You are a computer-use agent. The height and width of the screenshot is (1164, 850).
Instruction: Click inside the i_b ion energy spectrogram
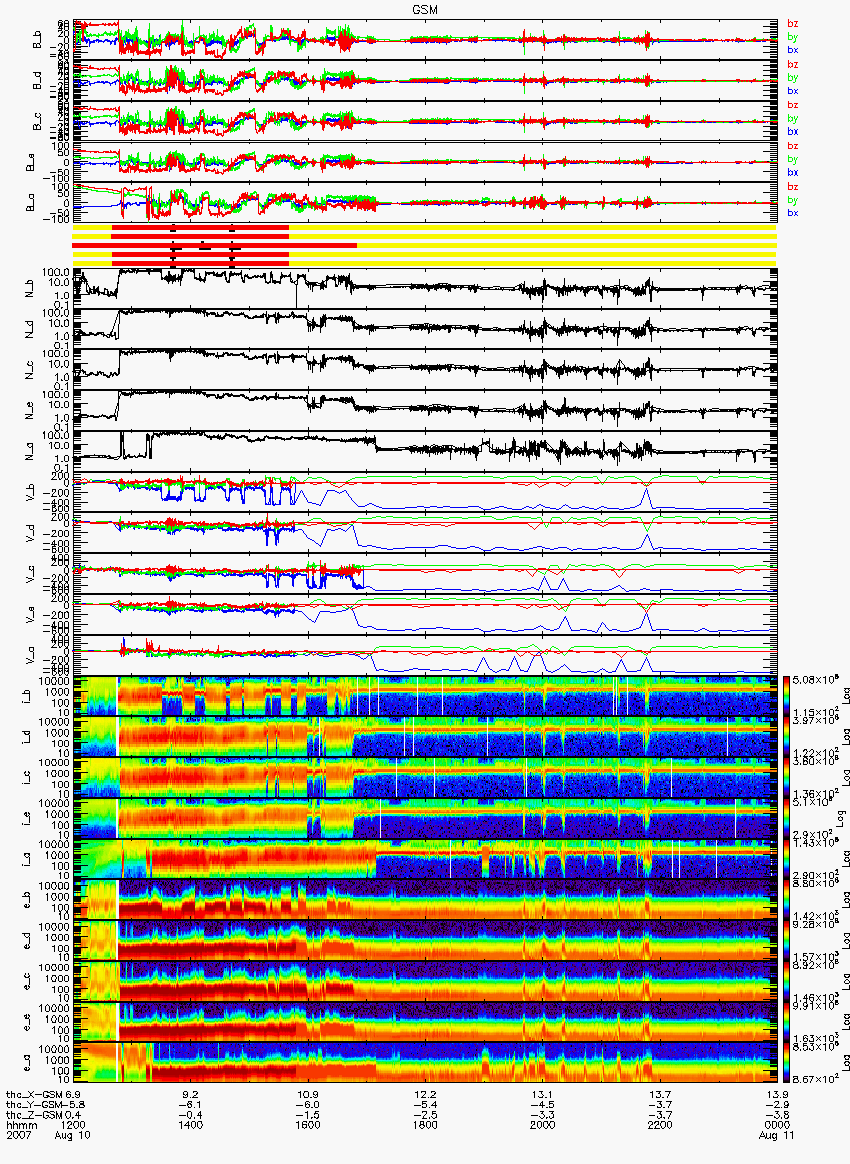point(425,696)
